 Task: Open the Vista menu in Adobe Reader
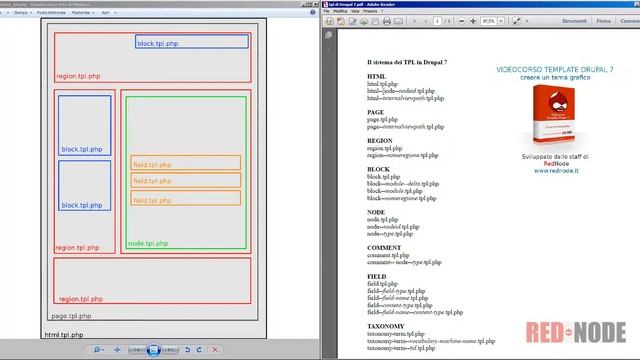click(355, 11)
